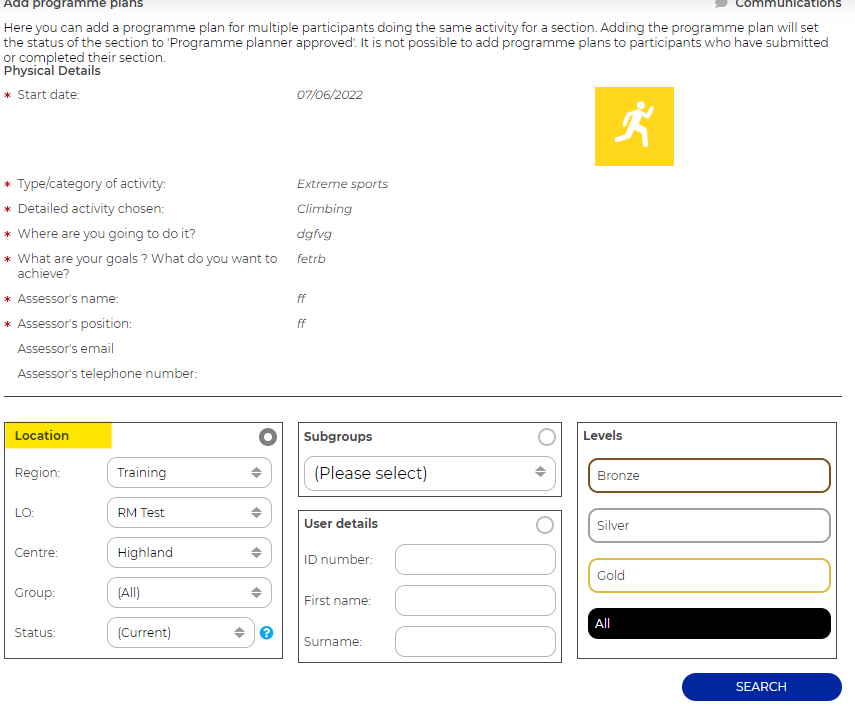The width and height of the screenshot is (855, 711).
Task: Click the start date value 07/06/2022
Action: [x=329, y=95]
